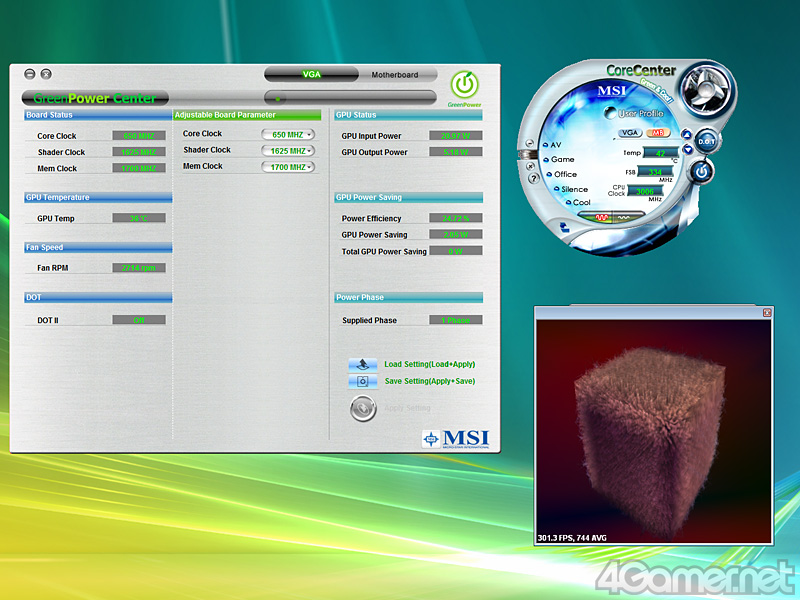Click the Board Status section header
Screen dimensions: 800x600
pyautogui.click(x=98, y=115)
